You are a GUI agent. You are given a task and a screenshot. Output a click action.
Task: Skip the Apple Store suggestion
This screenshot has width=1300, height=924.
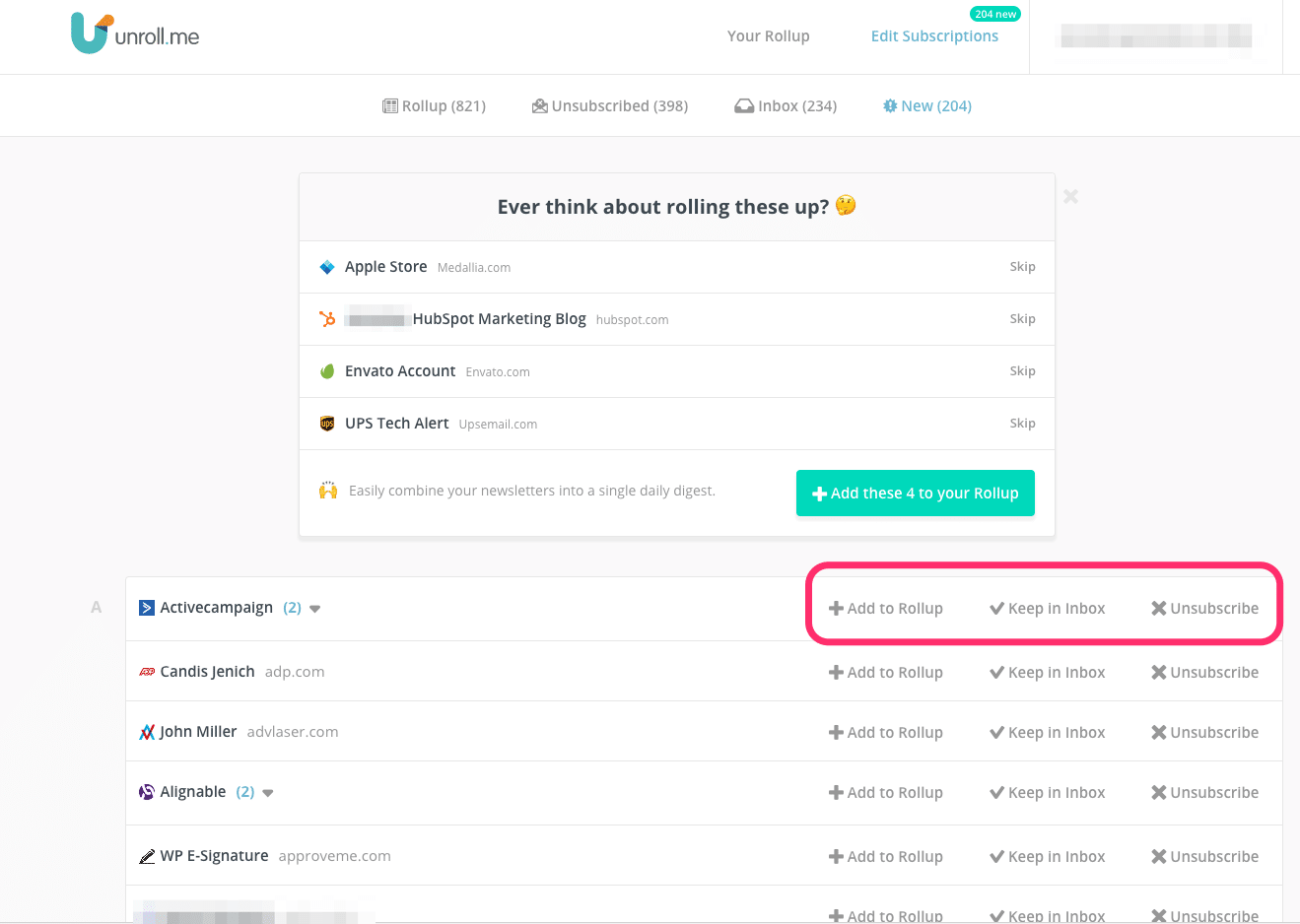click(x=1022, y=267)
